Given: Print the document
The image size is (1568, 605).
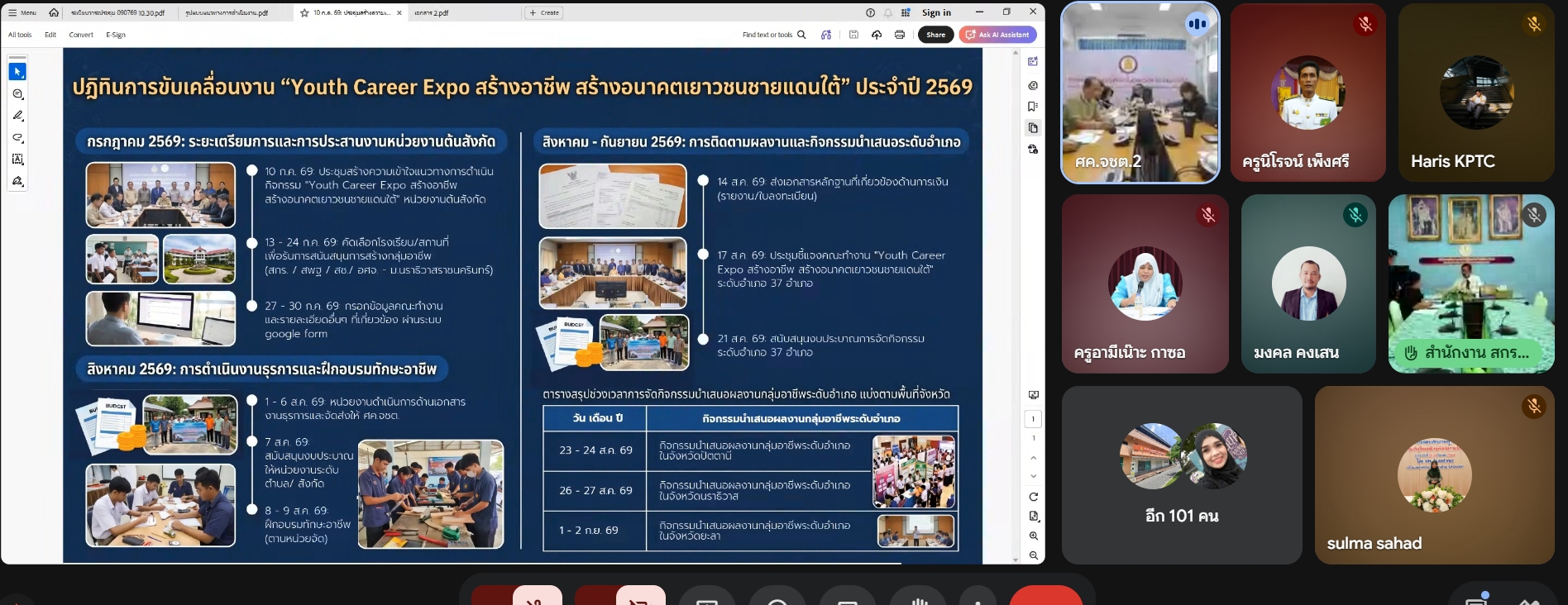Looking at the screenshot, I should coord(900,35).
